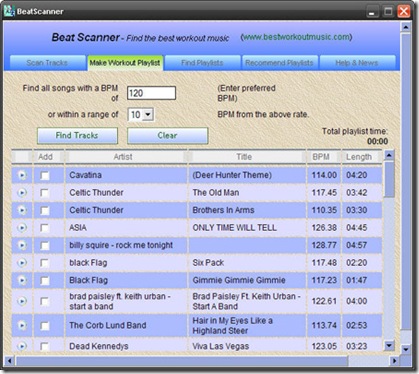Click the 128.77 BPM value
The width and height of the screenshot is (419, 374).
click(324, 245)
